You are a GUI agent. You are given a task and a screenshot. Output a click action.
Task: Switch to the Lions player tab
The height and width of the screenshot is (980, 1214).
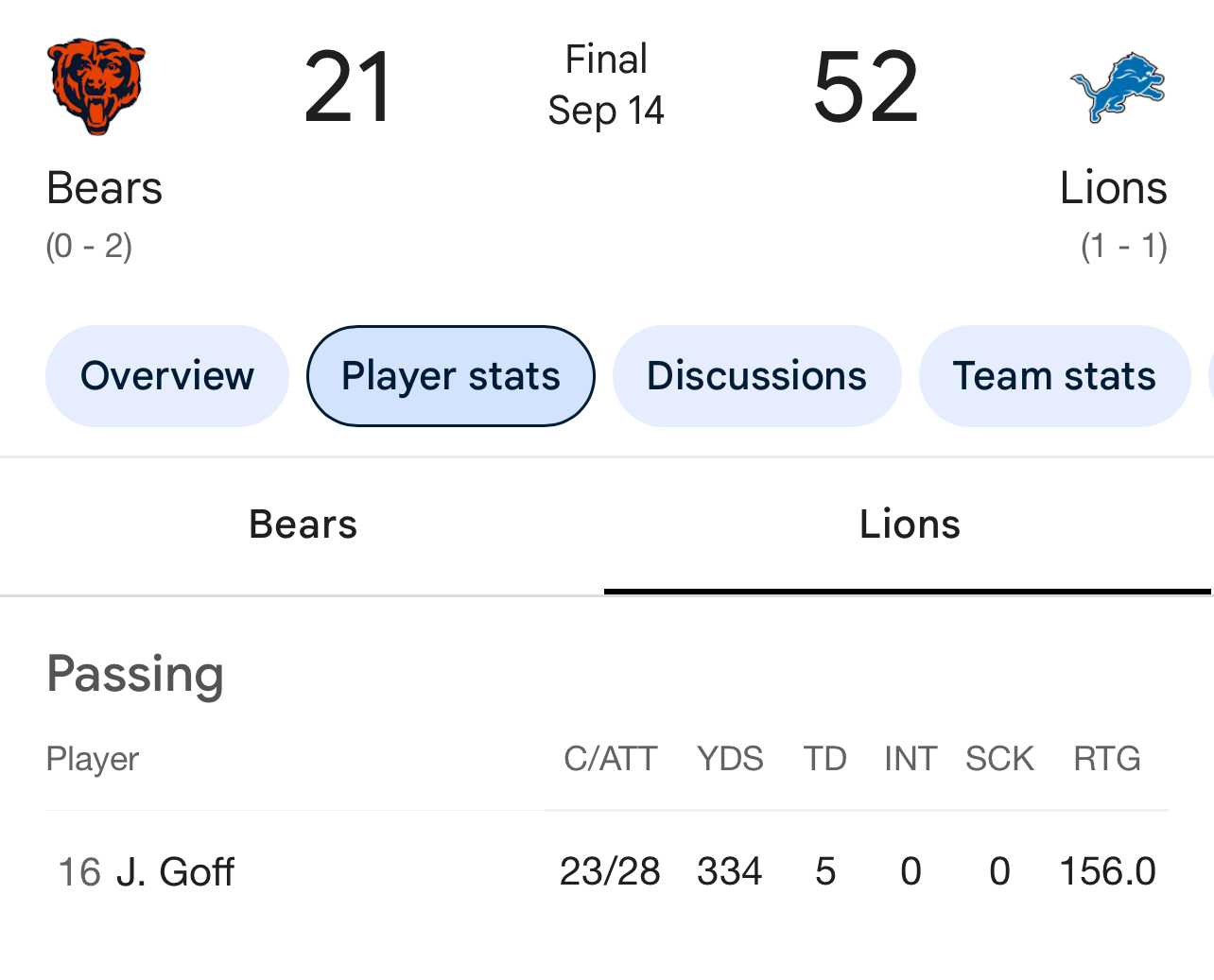[x=910, y=525]
